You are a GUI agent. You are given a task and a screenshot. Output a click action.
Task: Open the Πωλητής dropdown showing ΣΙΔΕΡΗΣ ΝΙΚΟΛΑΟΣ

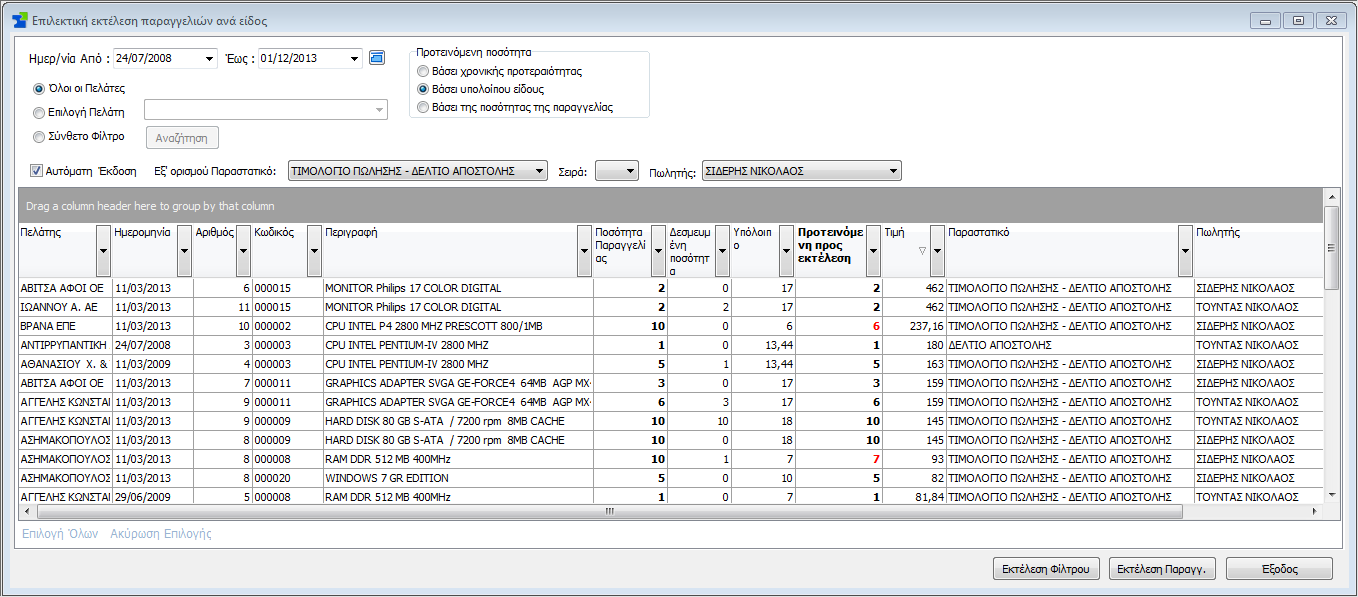point(893,171)
